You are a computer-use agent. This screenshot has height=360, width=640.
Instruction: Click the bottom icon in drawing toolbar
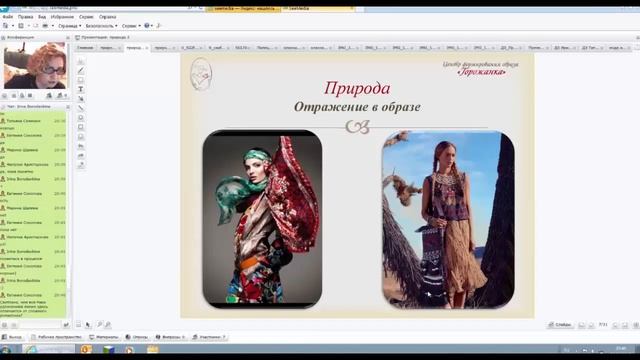click(x=81, y=165)
